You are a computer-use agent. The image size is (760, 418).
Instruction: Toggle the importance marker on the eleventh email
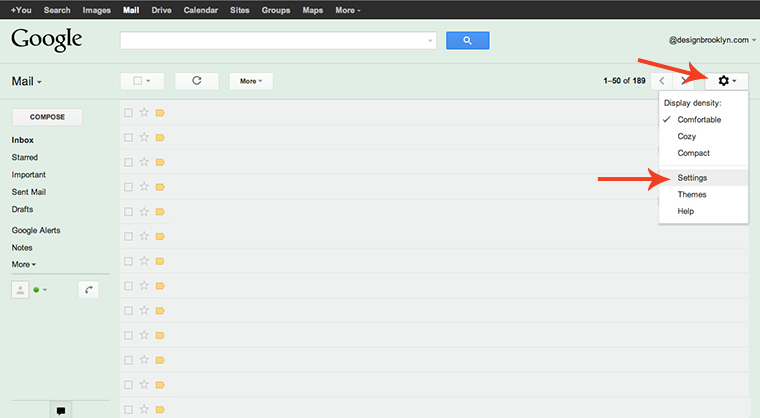(x=160, y=360)
